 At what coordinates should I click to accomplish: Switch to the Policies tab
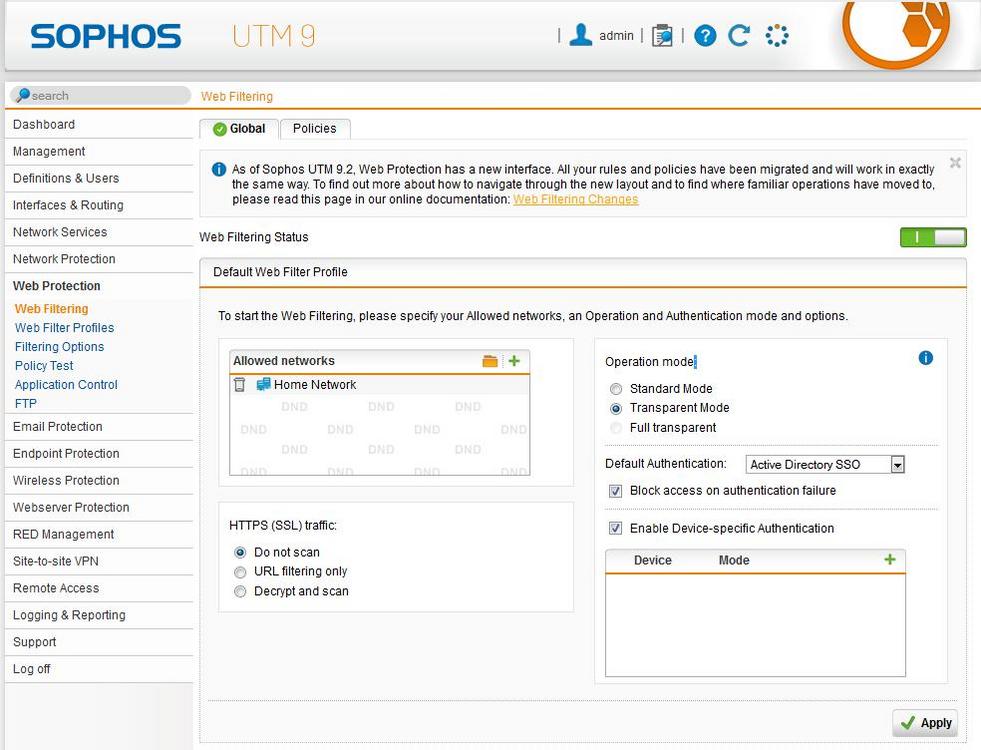tap(315, 129)
